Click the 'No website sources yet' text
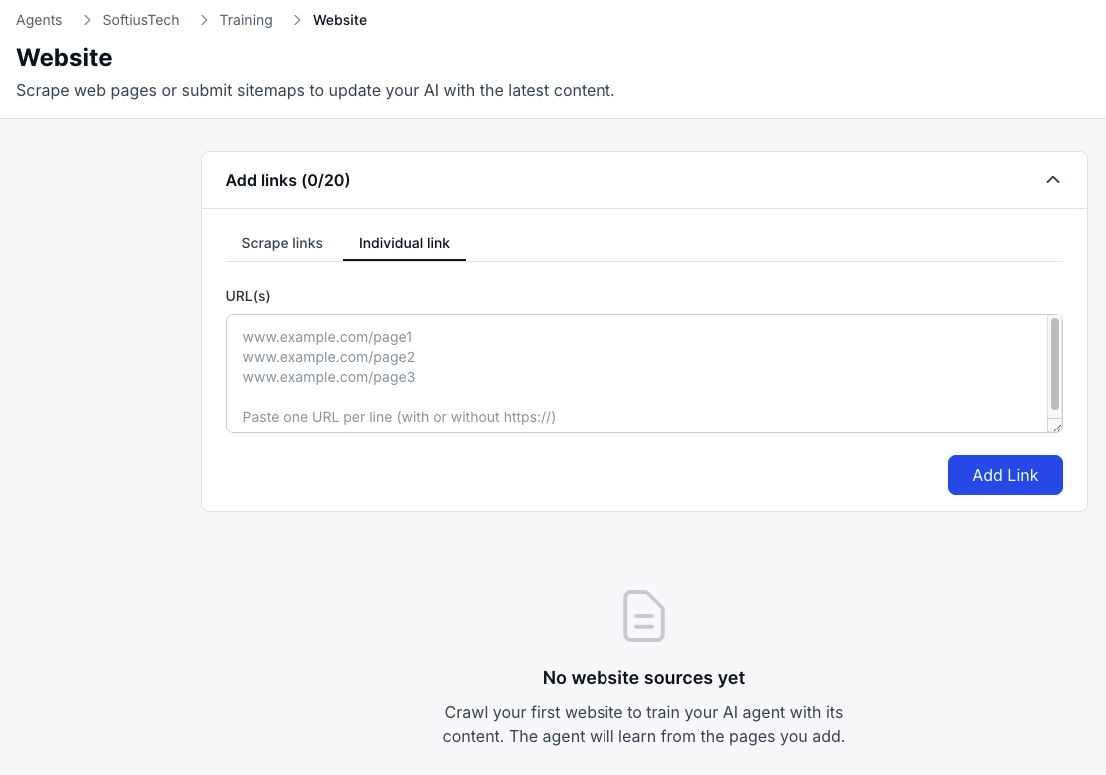Screen dimensions: 1106x775 tap(643, 678)
